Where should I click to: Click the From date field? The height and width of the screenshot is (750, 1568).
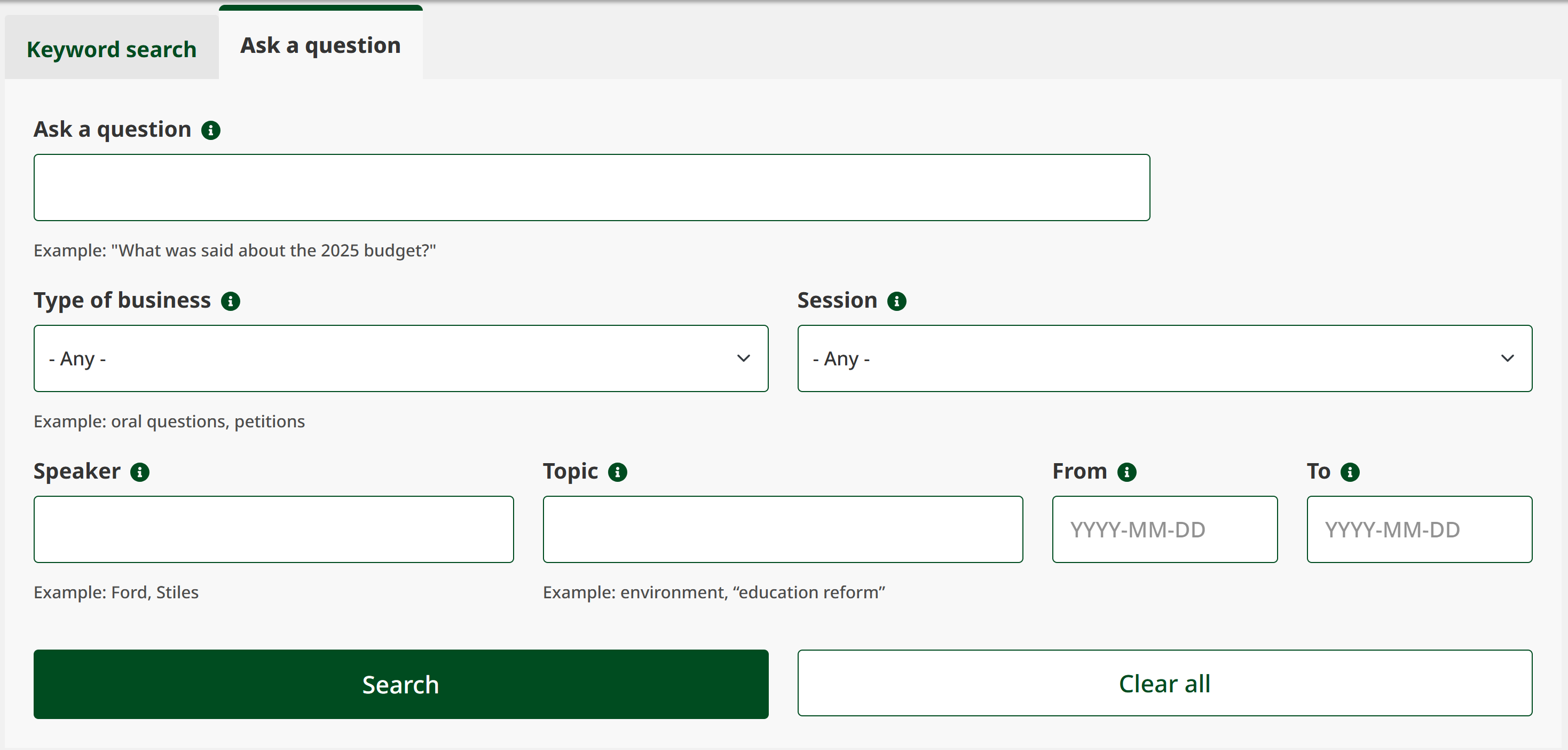(1164, 529)
